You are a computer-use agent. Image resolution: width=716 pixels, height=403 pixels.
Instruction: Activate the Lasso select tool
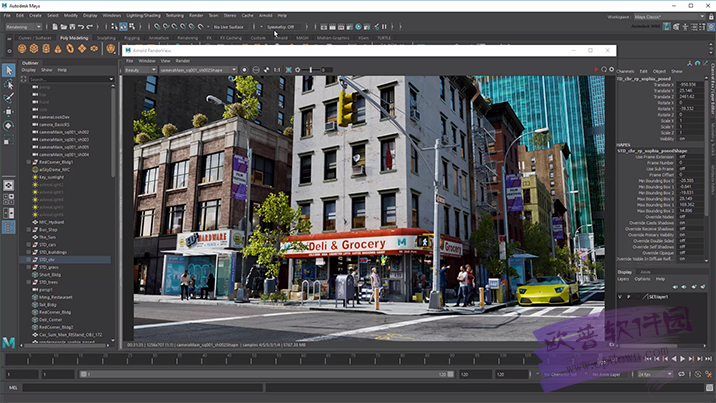(9, 84)
